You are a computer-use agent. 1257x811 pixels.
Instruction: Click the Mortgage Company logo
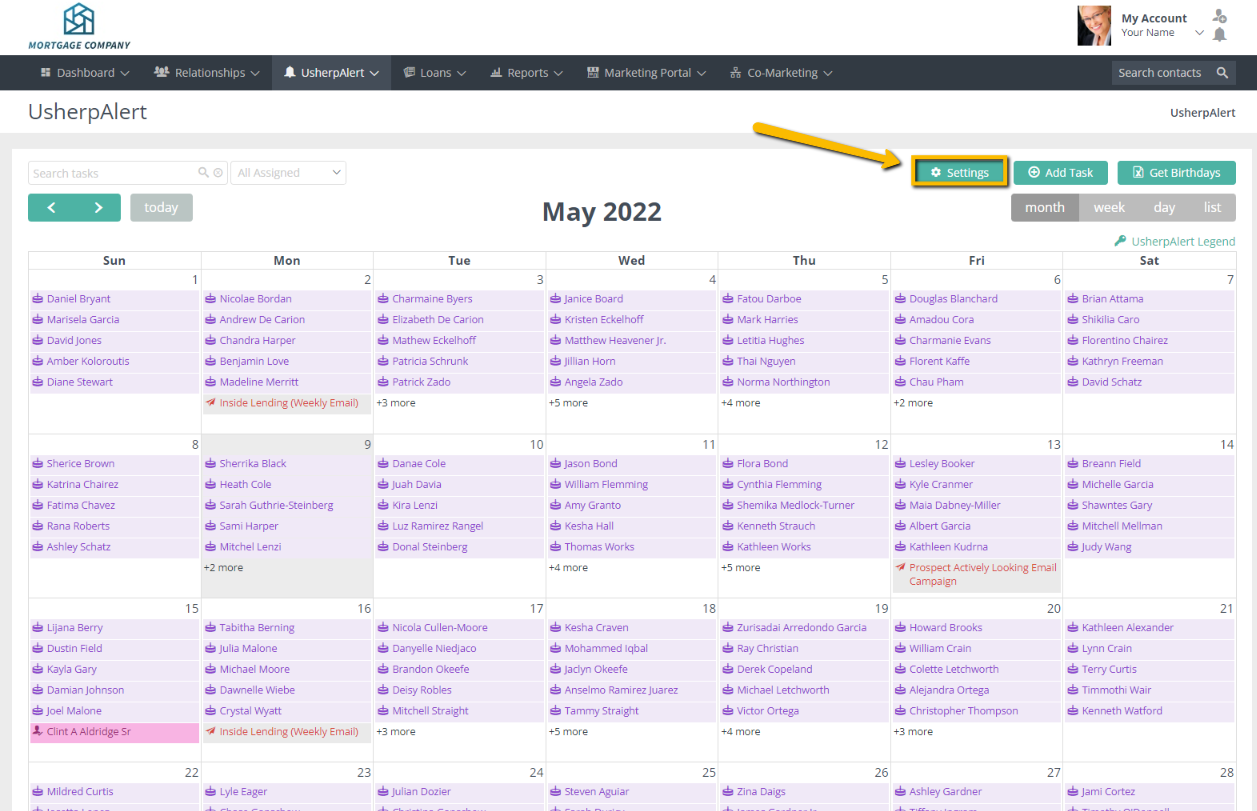point(79,26)
